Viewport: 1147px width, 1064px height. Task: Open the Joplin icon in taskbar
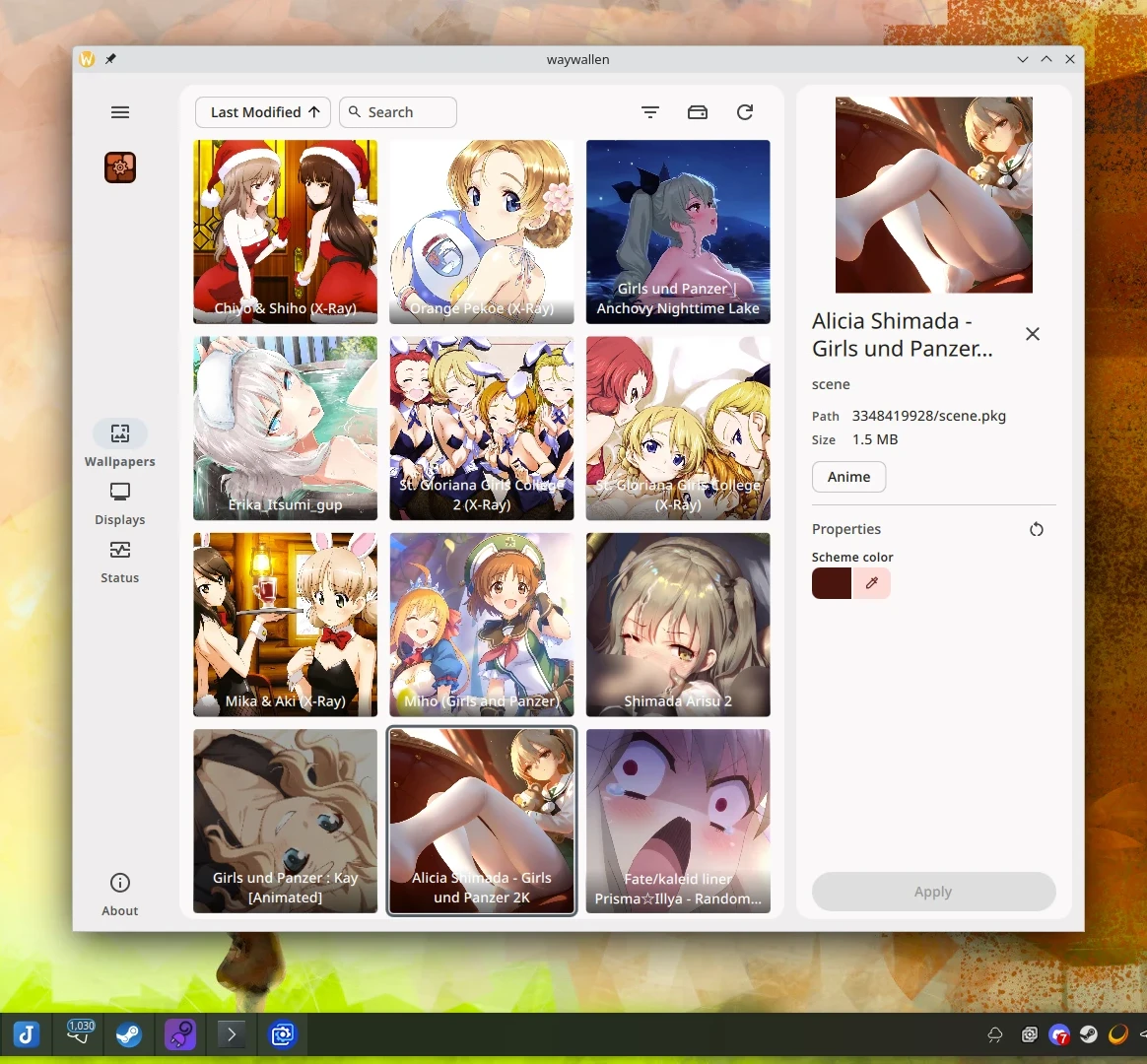tap(27, 1034)
